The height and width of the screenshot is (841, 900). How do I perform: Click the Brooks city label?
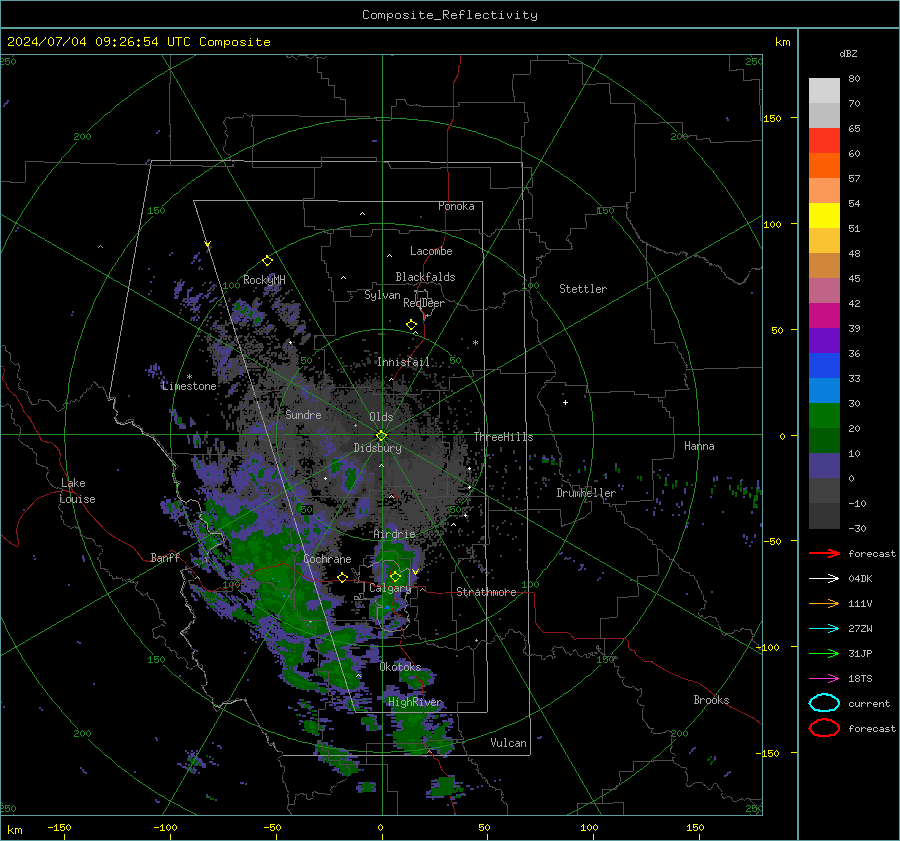(x=711, y=700)
